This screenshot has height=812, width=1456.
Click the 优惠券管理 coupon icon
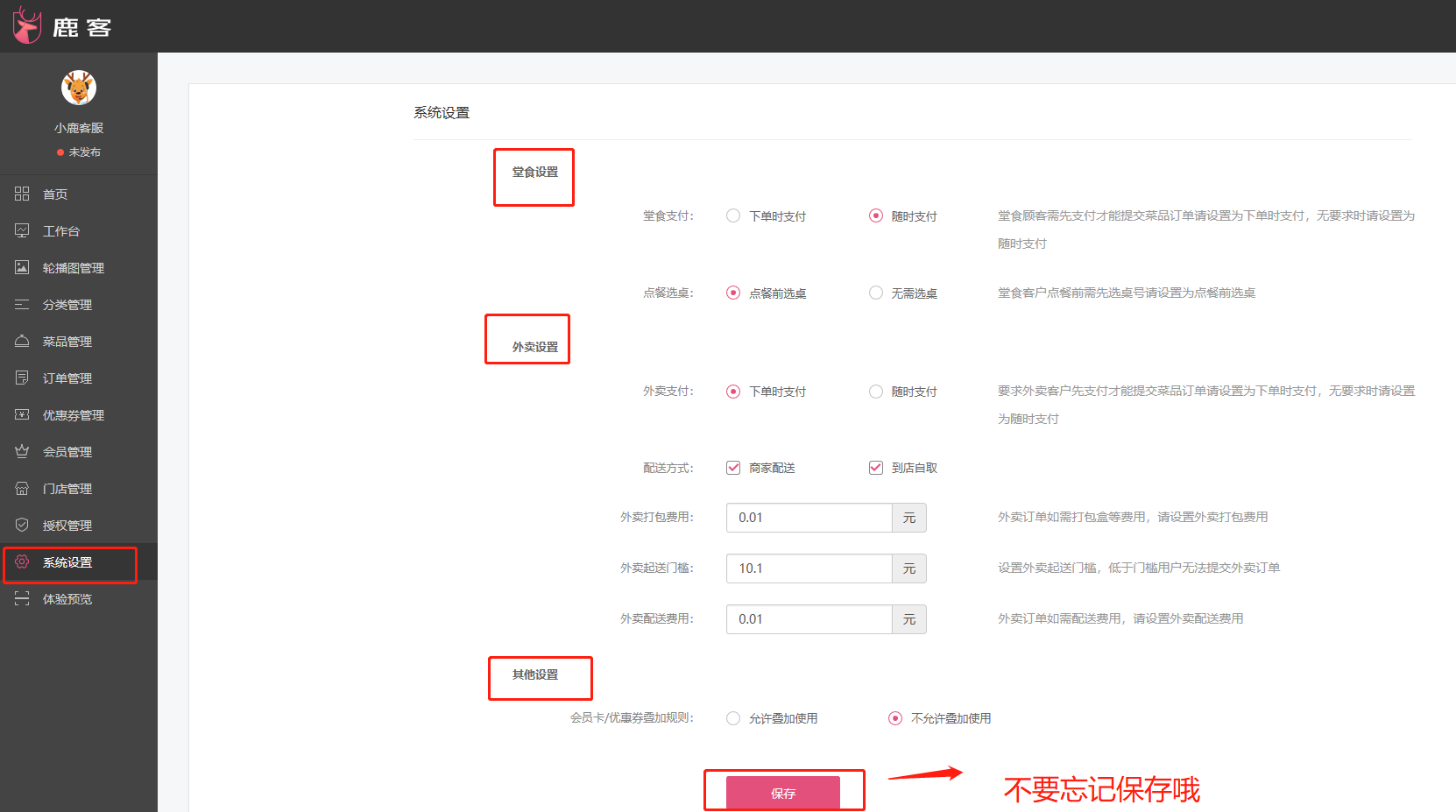pos(22,414)
